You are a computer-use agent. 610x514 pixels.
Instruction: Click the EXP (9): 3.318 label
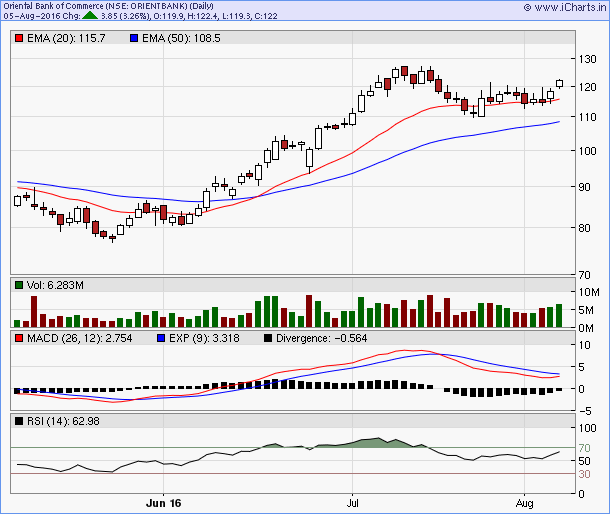(x=204, y=338)
